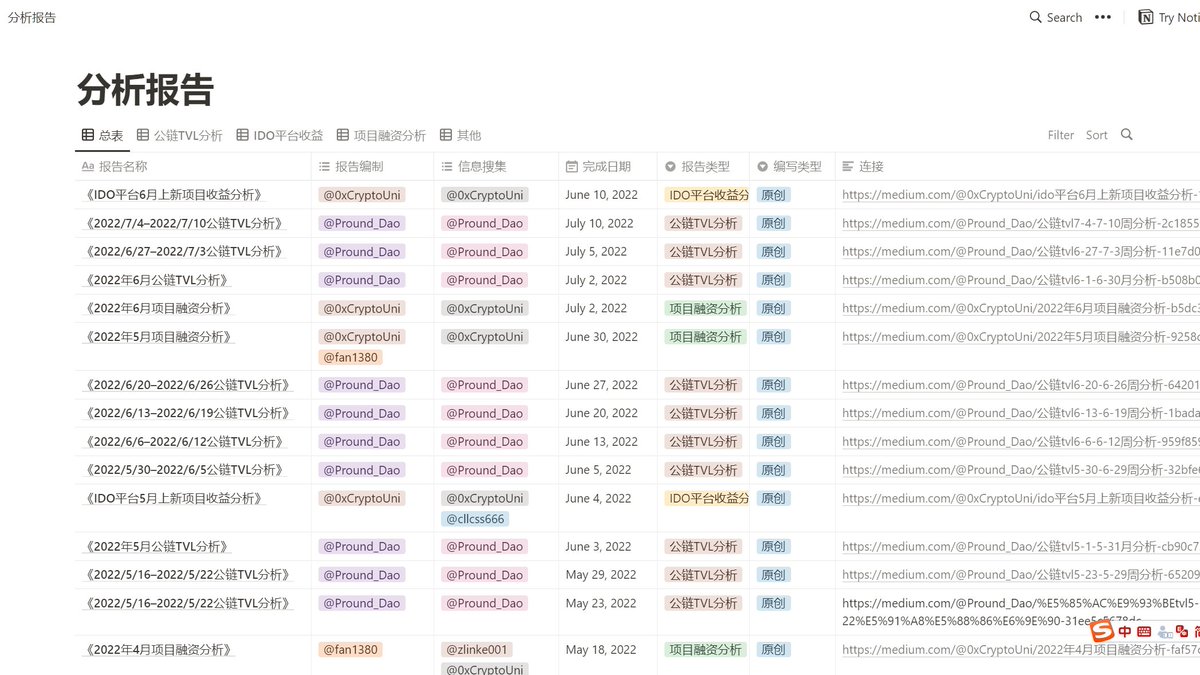The height and width of the screenshot is (675, 1200).
Task: Open report 《2022/6/20–2022/6/26公链TVL分析》
Action: point(188,385)
